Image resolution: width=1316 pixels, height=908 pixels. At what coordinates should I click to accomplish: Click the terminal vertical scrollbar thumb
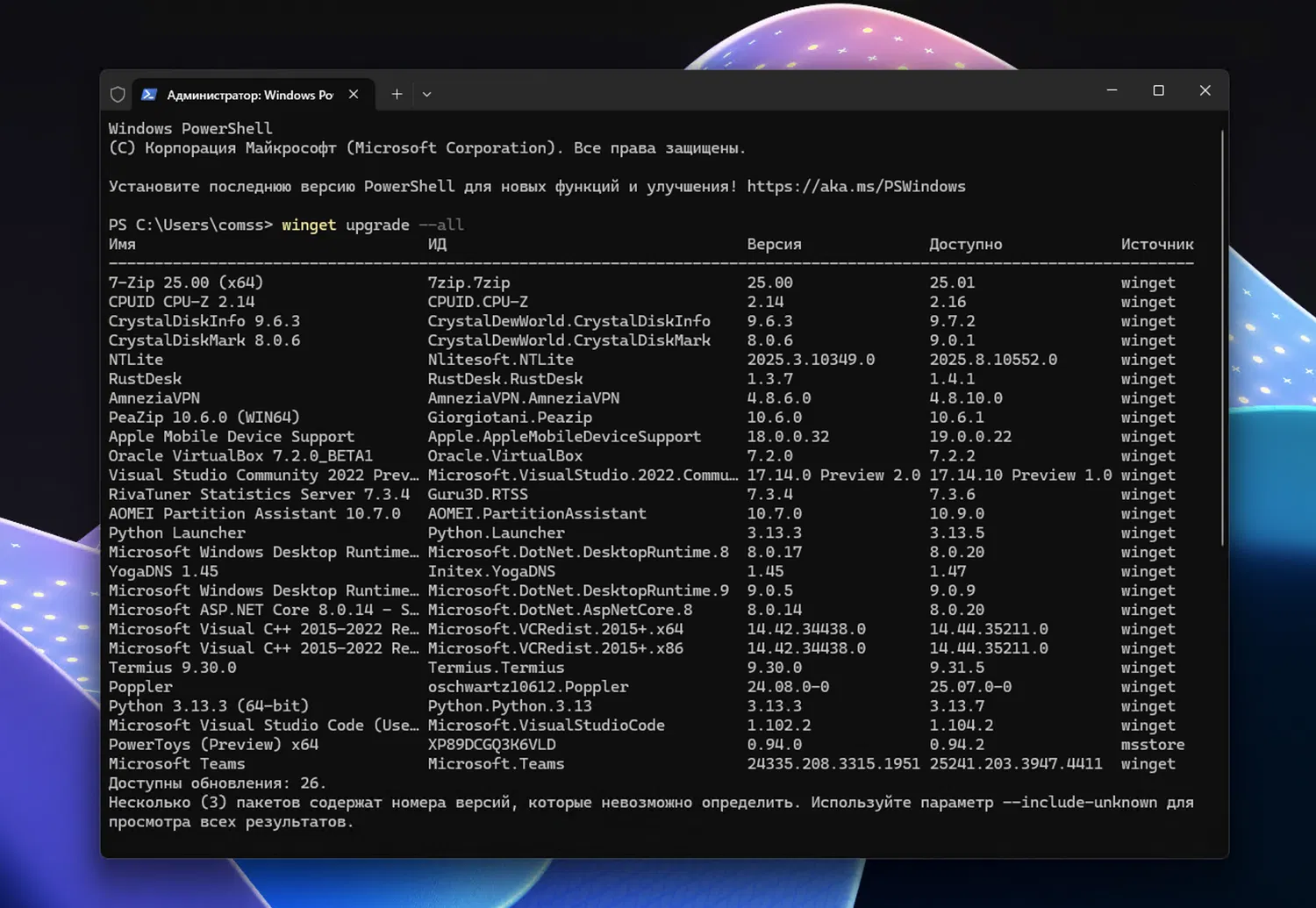click(1222, 338)
